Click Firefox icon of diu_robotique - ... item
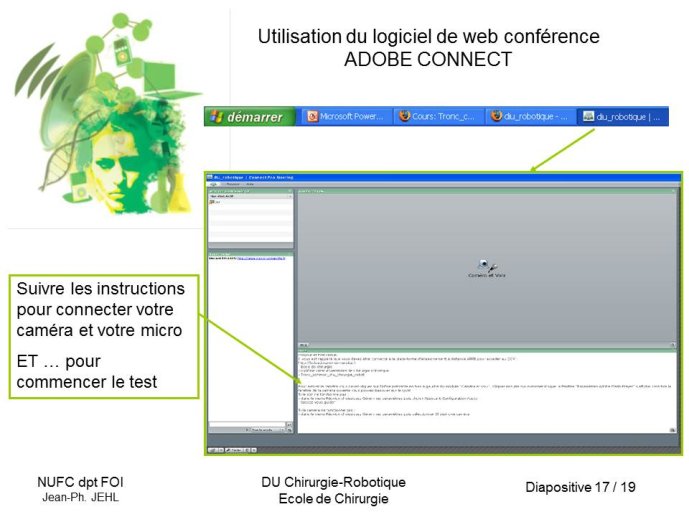Image resolution: width=689 pixels, height=517 pixels. pyautogui.click(x=497, y=116)
